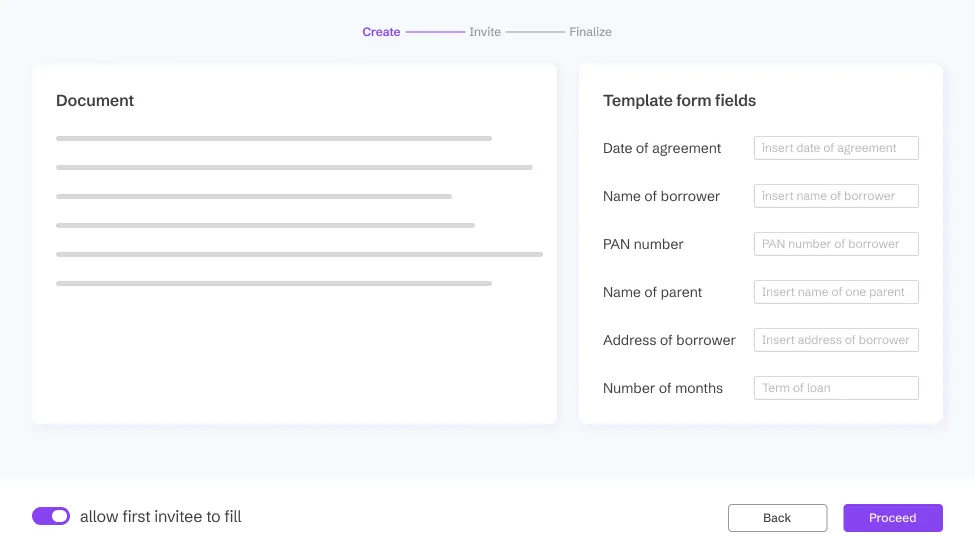Focus the Name of borrower input field

pos(836,196)
